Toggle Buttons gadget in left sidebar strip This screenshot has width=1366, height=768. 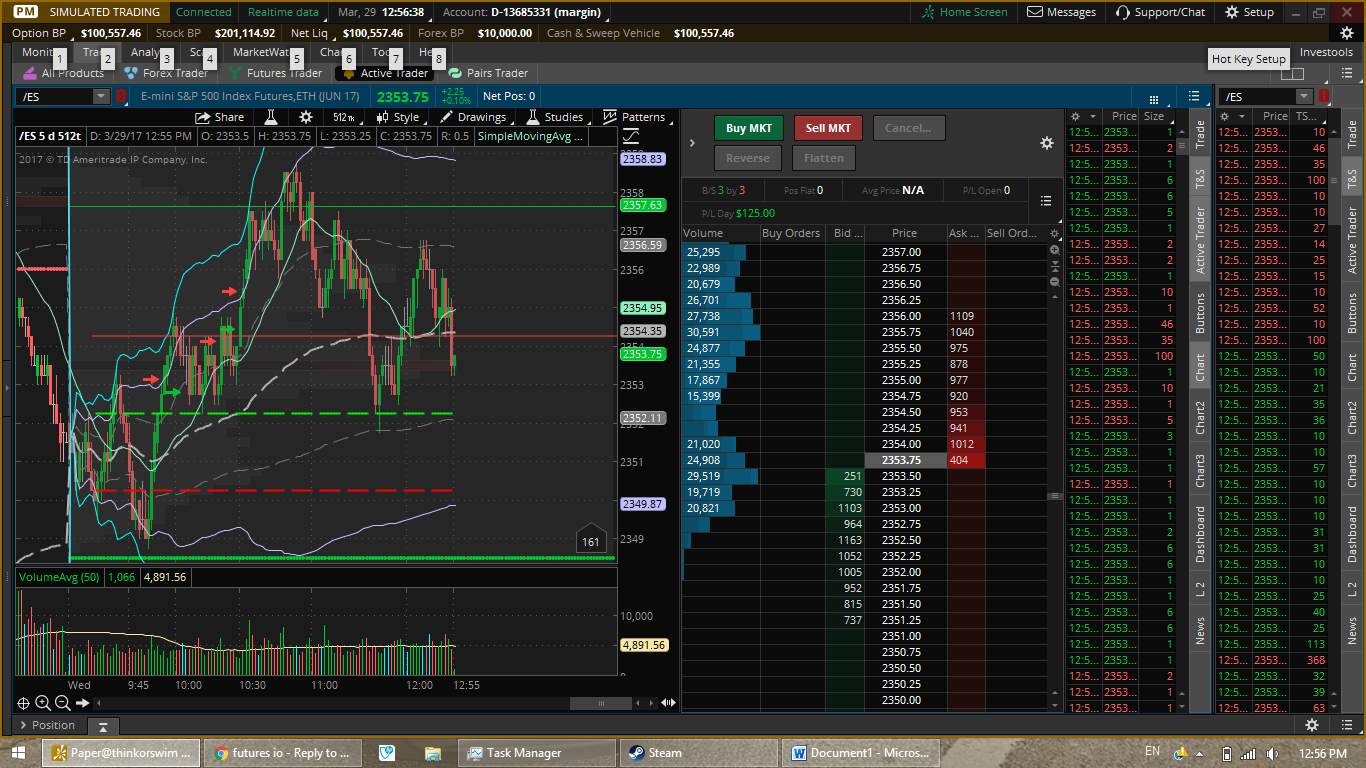coord(1200,312)
